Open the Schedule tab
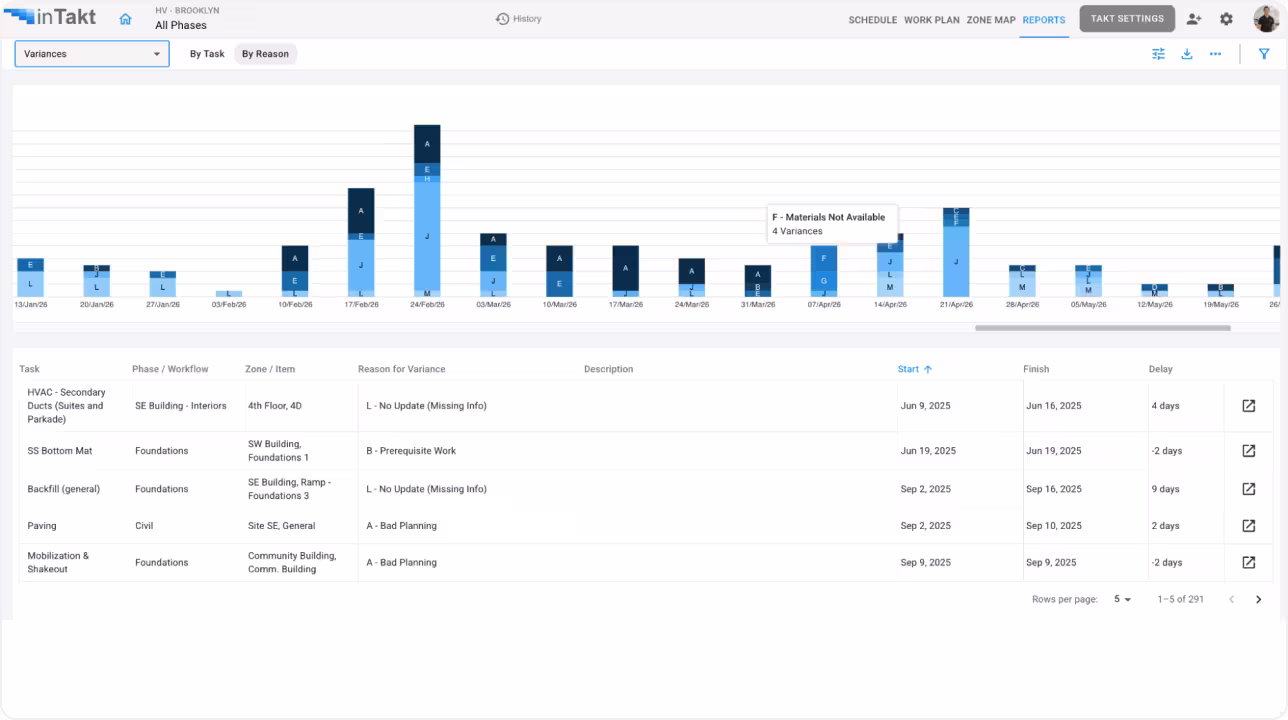This screenshot has width=1288, height=720. (x=873, y=20)
